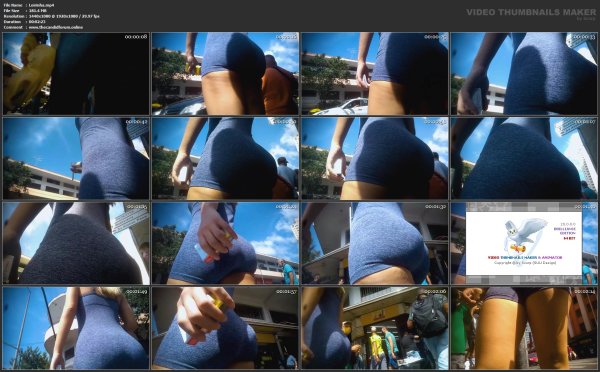Click the File Size value in header

coord(38,11)
